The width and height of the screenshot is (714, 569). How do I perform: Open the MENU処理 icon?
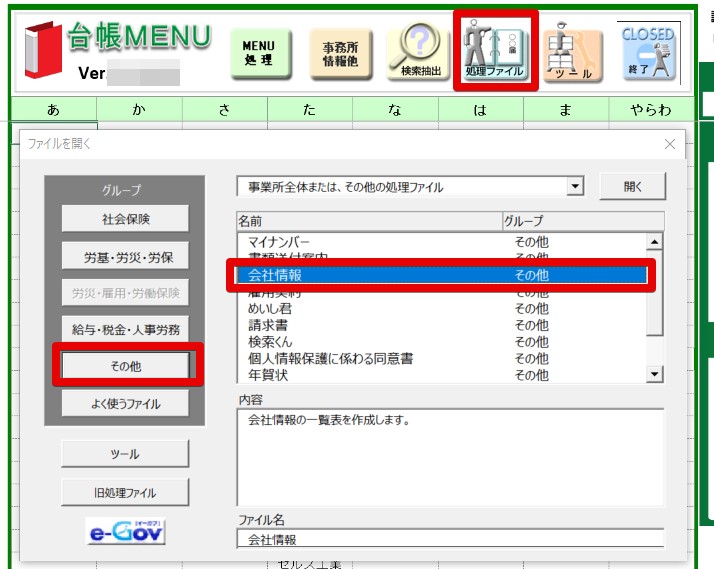click(260, 54)
